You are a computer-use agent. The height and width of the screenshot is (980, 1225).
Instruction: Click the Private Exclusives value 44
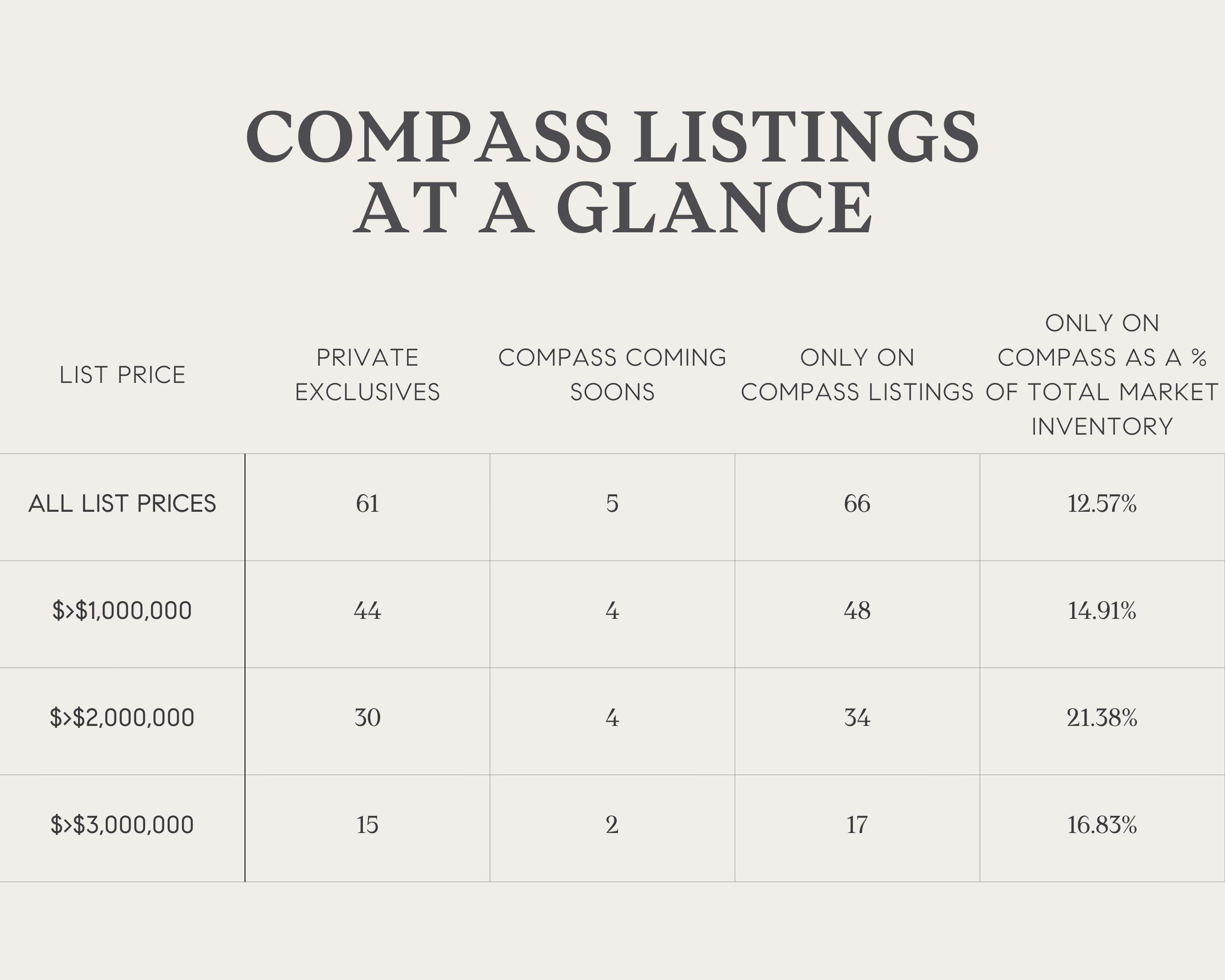click(x=367, y=611)
